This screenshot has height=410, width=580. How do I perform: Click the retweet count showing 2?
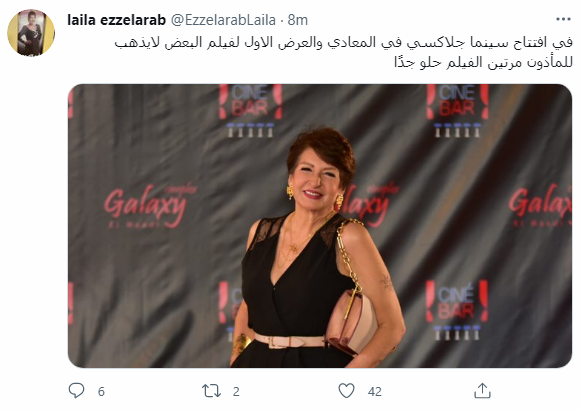(x=236, y=391)
